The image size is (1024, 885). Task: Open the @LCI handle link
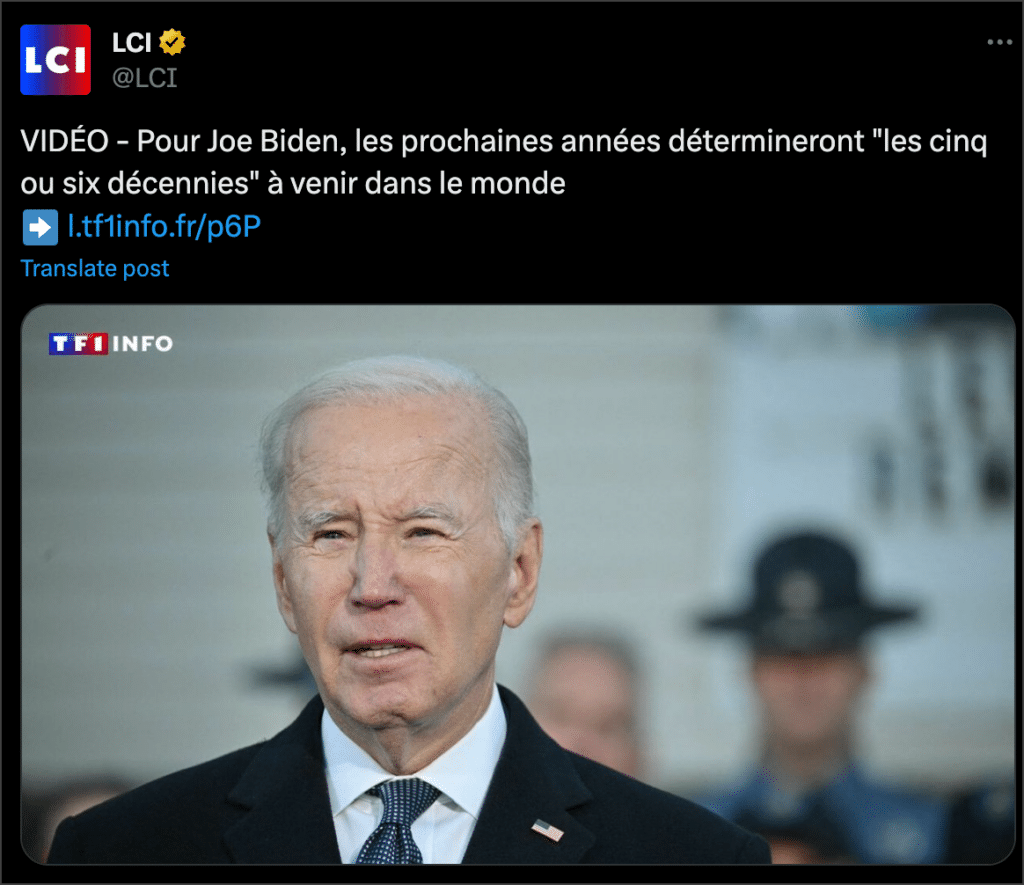[144, 78]
